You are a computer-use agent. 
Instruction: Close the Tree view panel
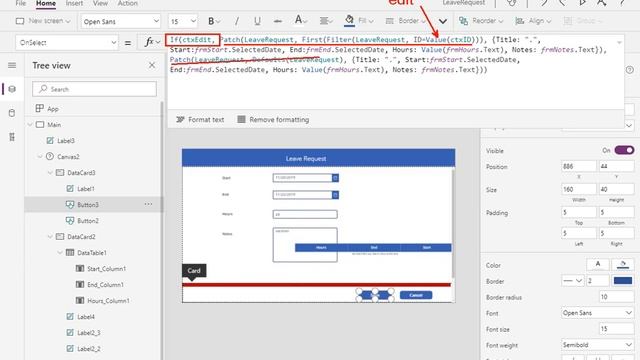coord(152,65)
